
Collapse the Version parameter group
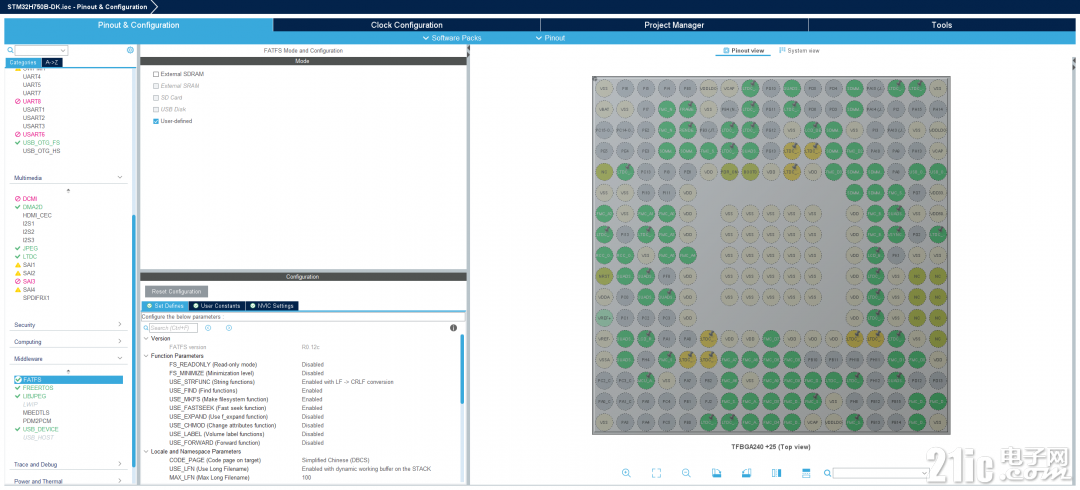tap(145, 338)
